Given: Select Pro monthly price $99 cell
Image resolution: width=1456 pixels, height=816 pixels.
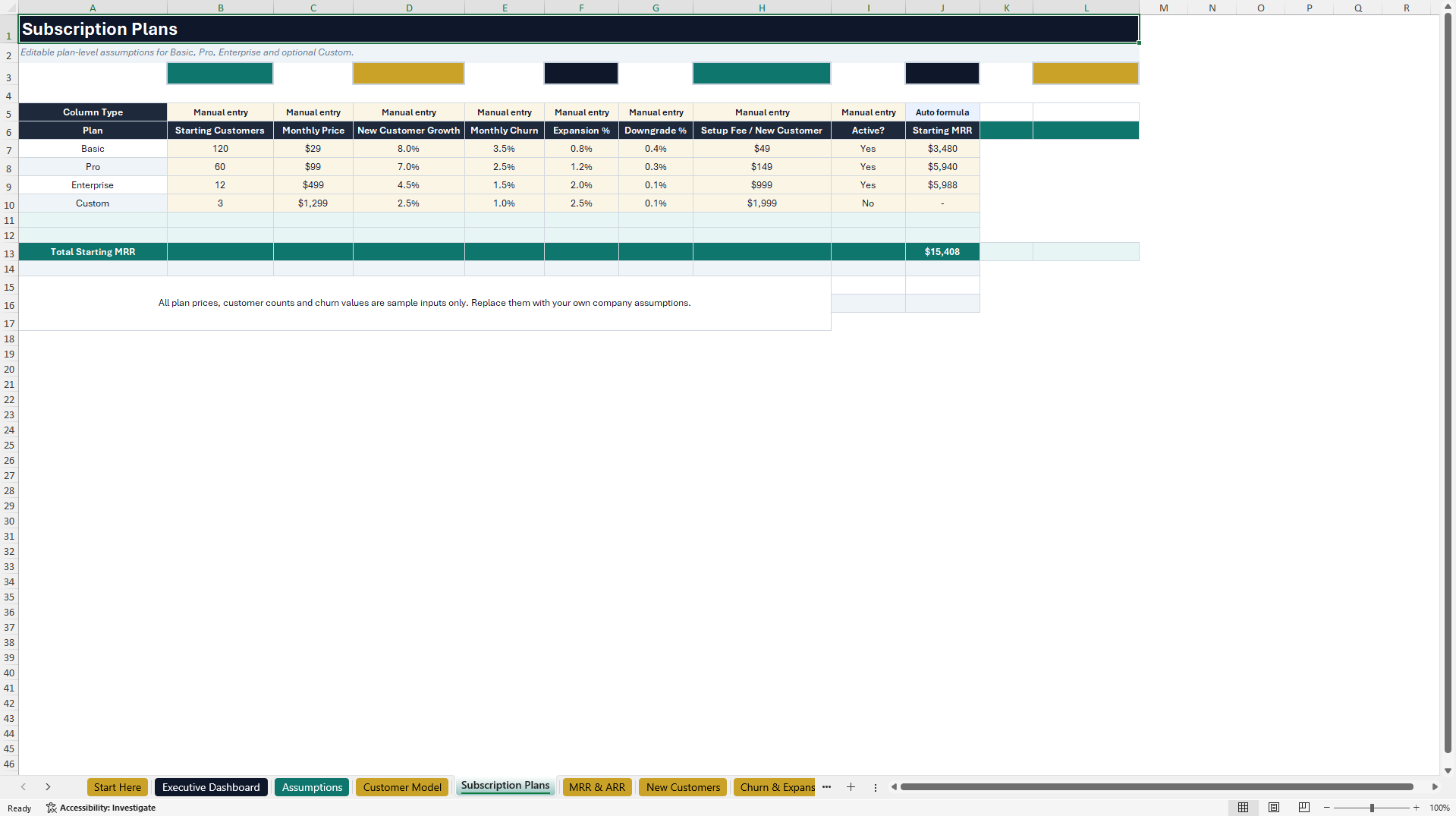Looking at the screenshot, I should point(313,167).
